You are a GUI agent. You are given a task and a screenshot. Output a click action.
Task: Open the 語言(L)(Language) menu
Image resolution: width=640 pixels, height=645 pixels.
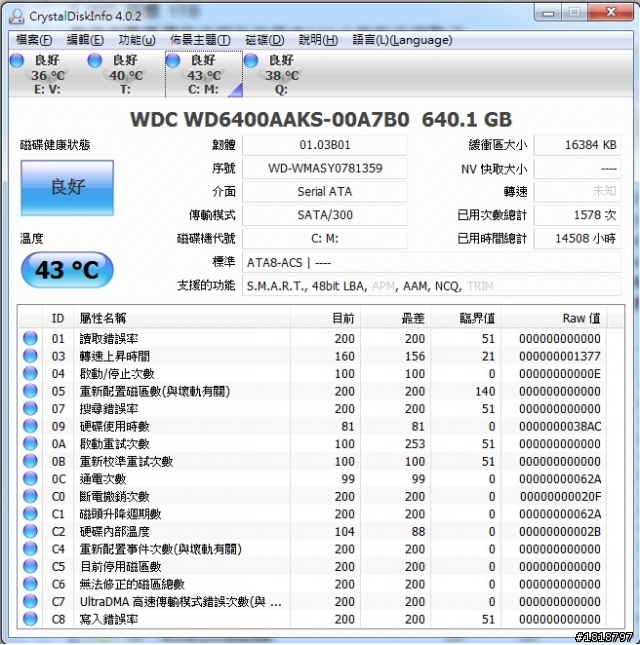[402, 40]
